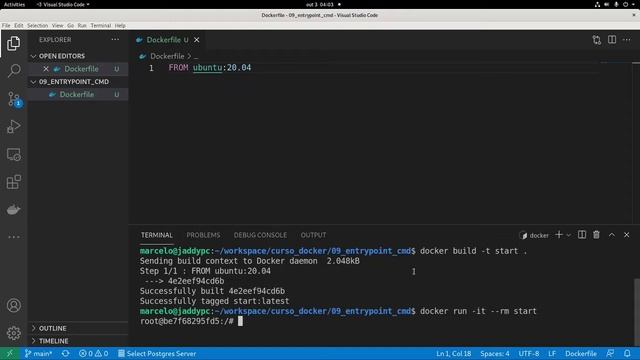Select Dockerfile entry under Open Editors
The image size is (640, 360).
(78, 69)
